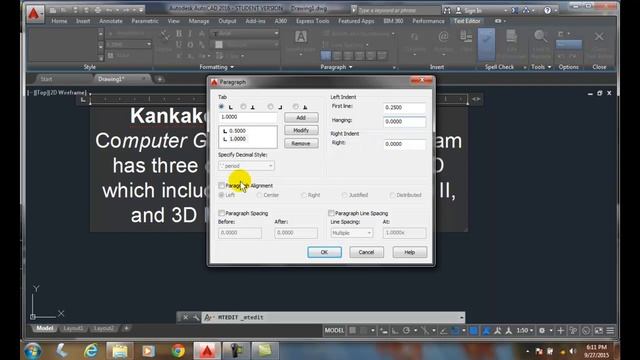
Task: Click the Overline formatting icon
Action: click(x=190, y=45)
